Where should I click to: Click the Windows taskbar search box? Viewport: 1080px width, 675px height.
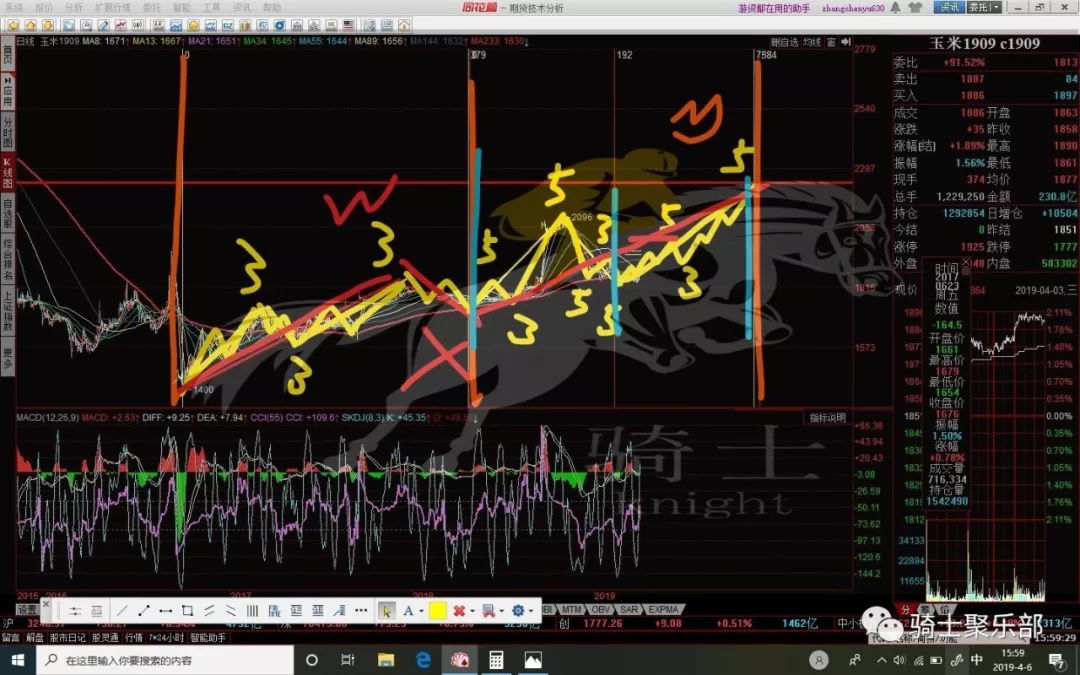pyautogui.click(x=165, y=661)
